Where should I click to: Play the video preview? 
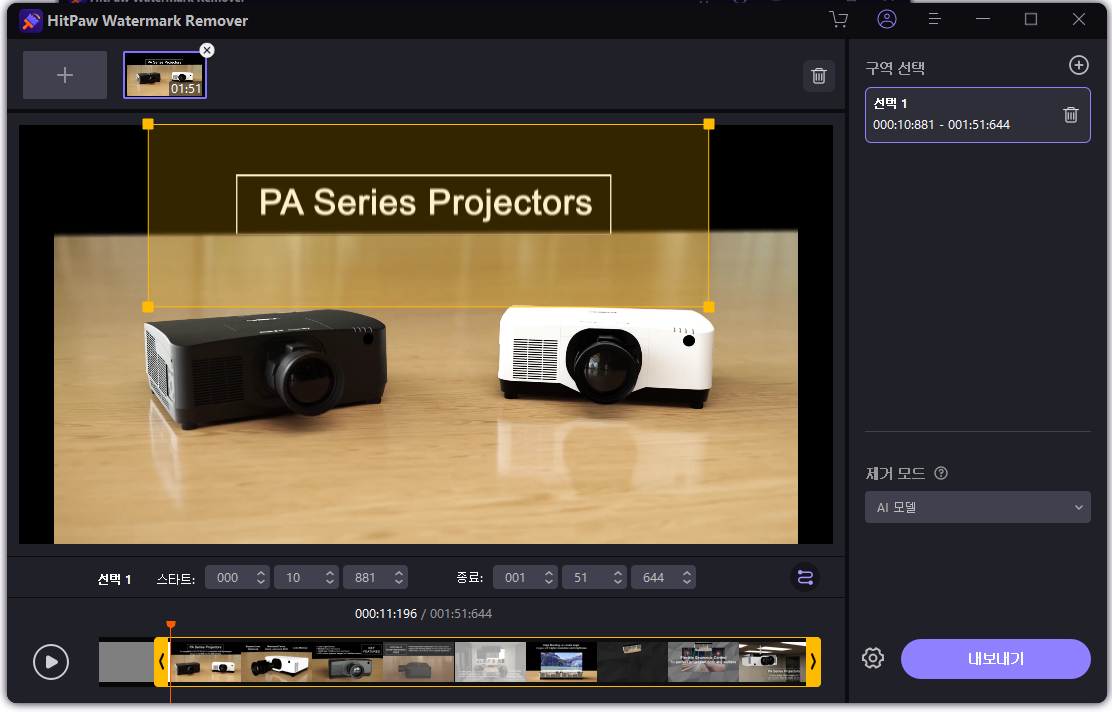51,662
